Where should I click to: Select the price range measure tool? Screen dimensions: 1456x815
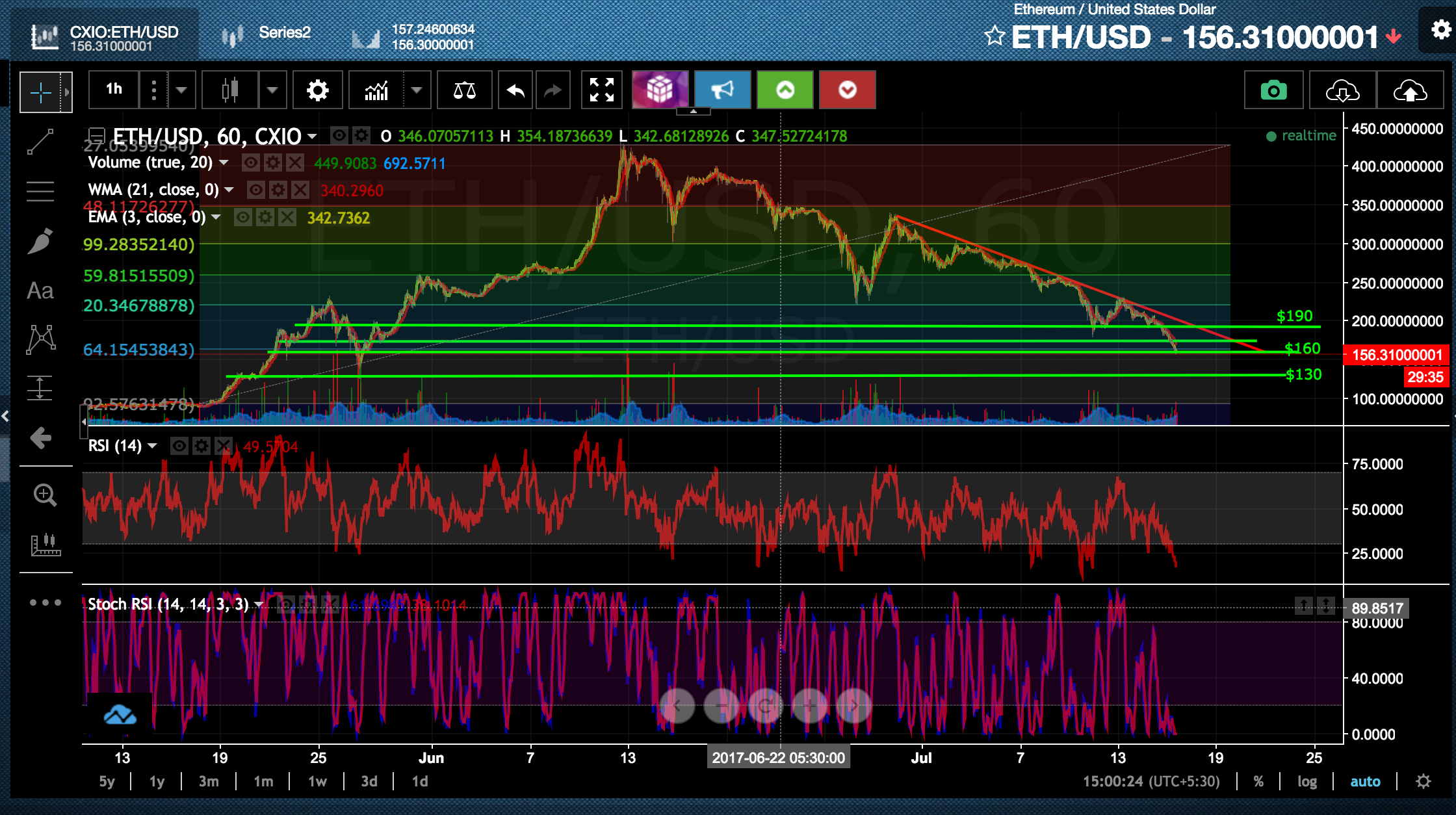(40, 388)
